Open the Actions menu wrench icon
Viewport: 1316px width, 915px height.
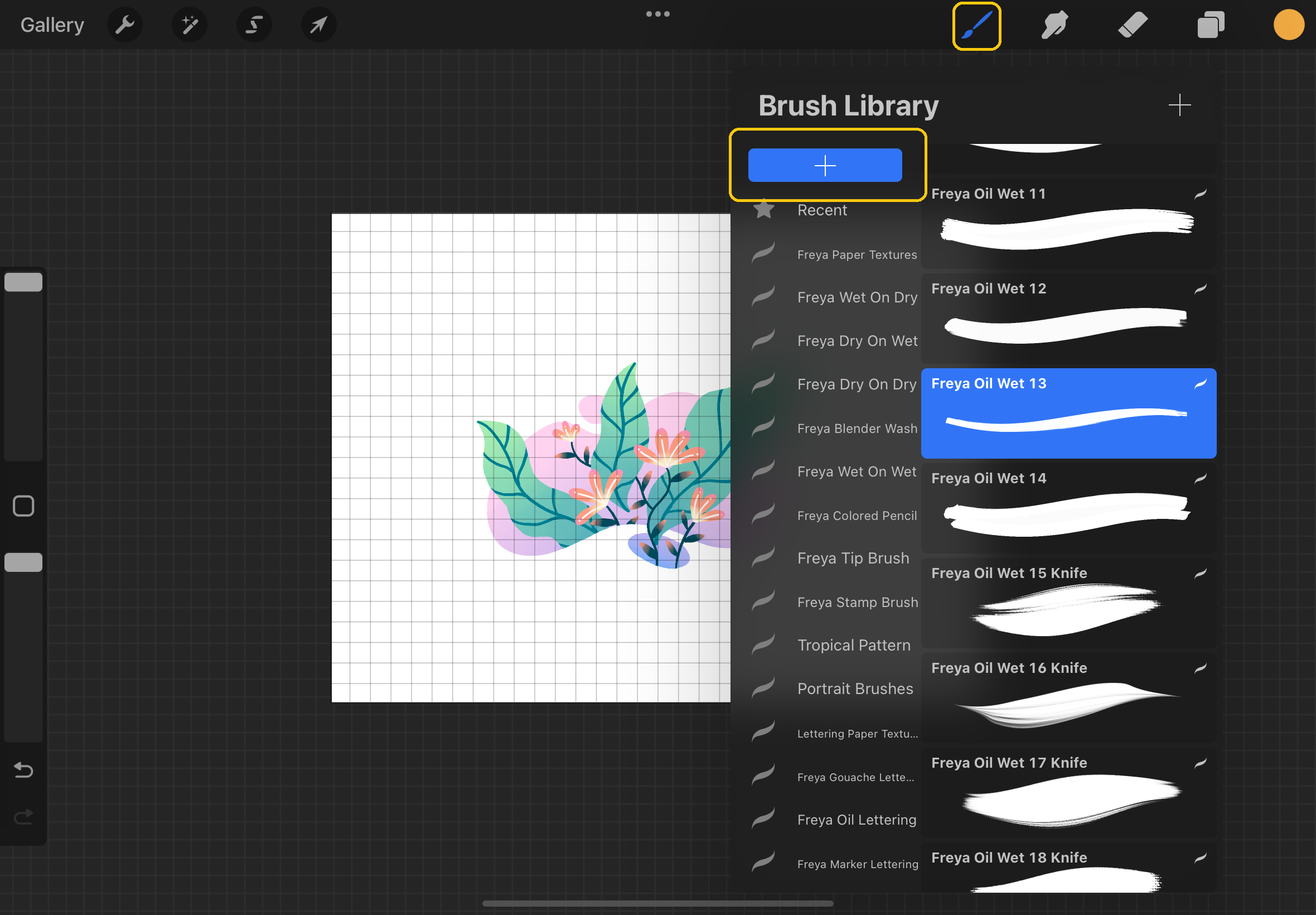click(x=125, y=25)
